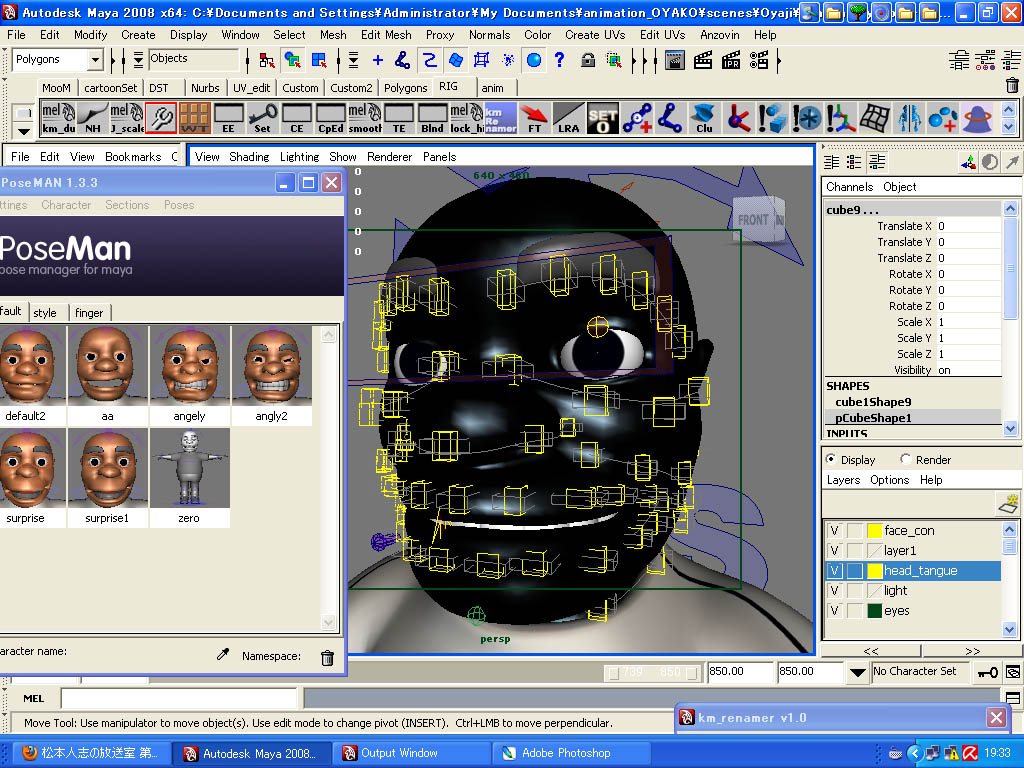Click the J_scale shelf icon
Viewport: 1024px width, 768px height.
click(x=127, y=118)
